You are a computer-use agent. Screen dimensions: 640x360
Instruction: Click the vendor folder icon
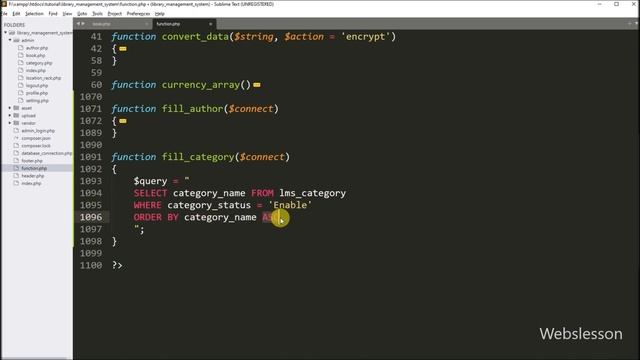(16, 123)
